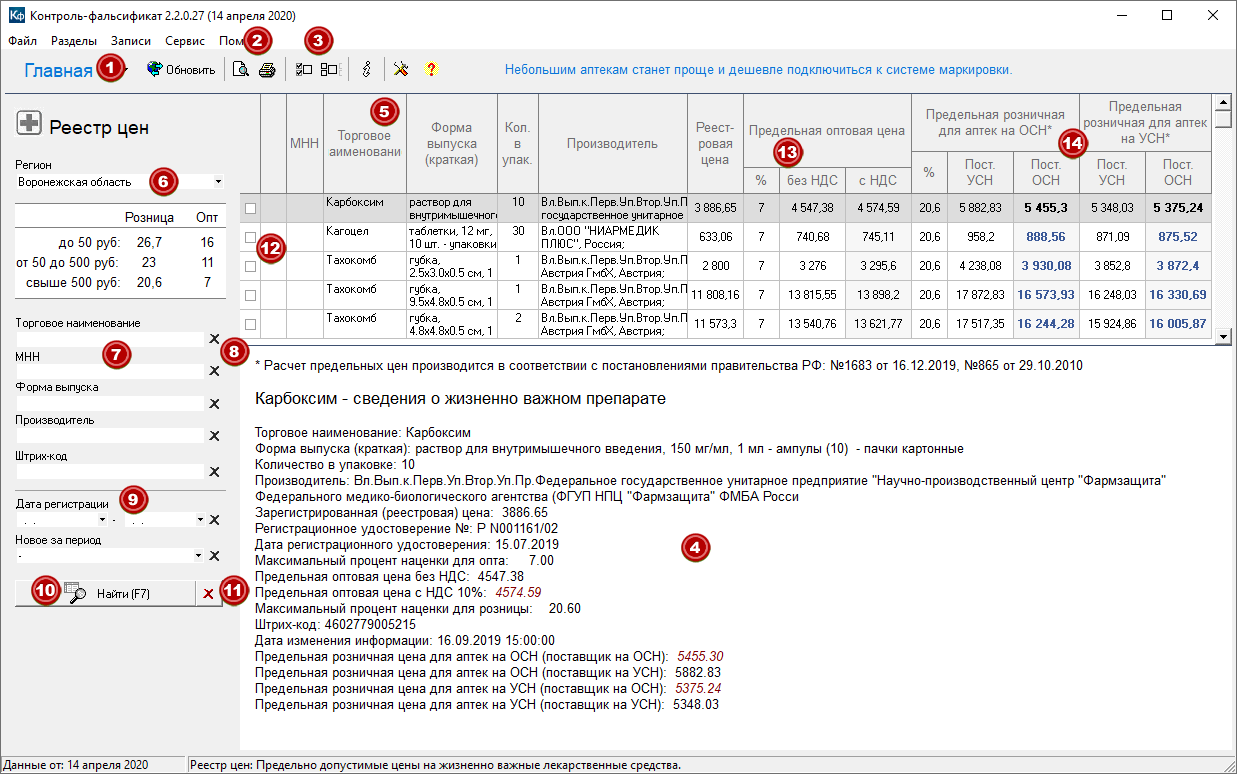Click the red X reset-search button
The width and height of the screenshot is (1237, 774).
pos(208,594)
